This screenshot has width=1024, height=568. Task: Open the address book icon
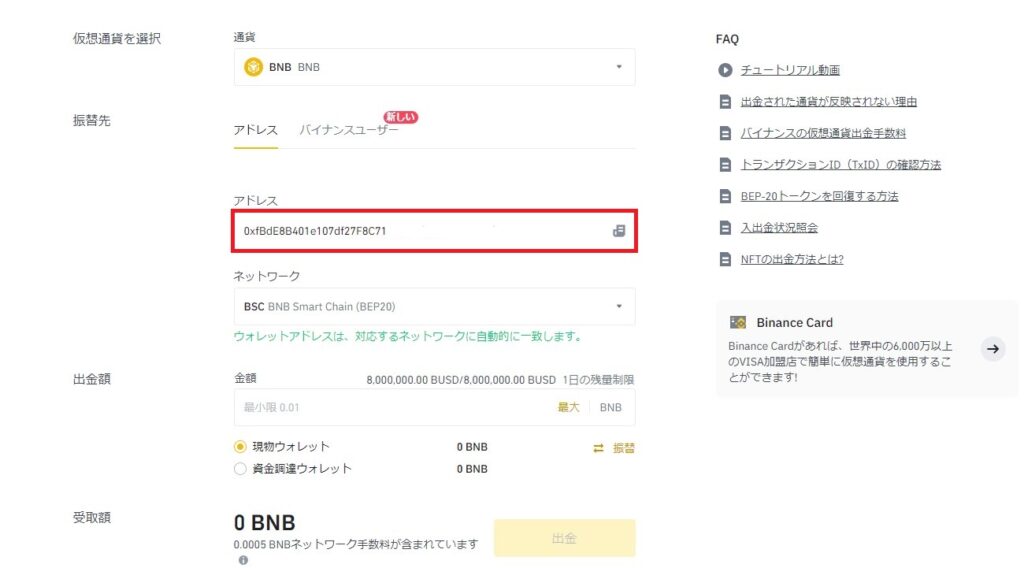(x=619, y=230)
